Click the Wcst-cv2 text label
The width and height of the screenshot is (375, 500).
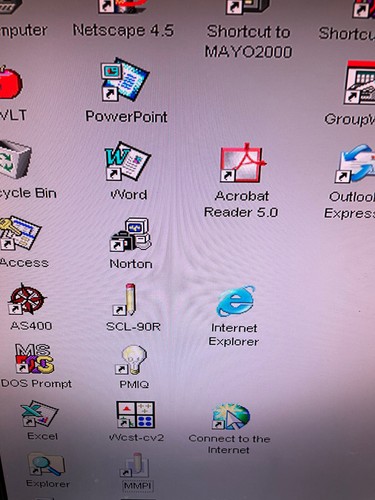coord(136,437)
